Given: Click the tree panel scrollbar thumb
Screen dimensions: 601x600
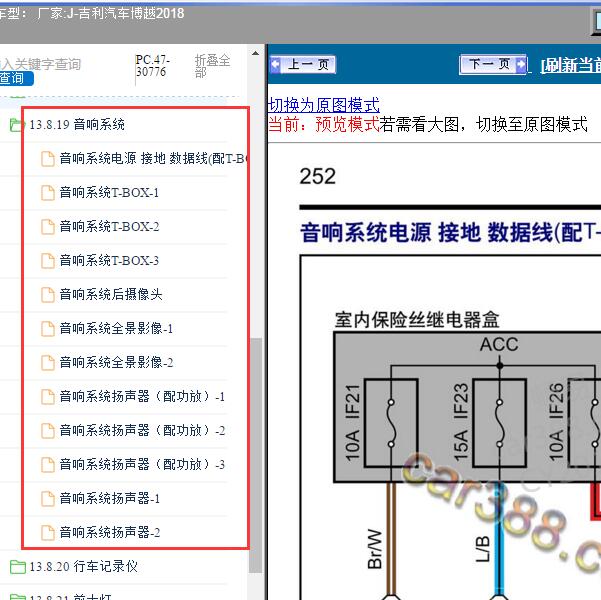Looking at the screenshot, I should pyautogui.click(x=256, y=455).
